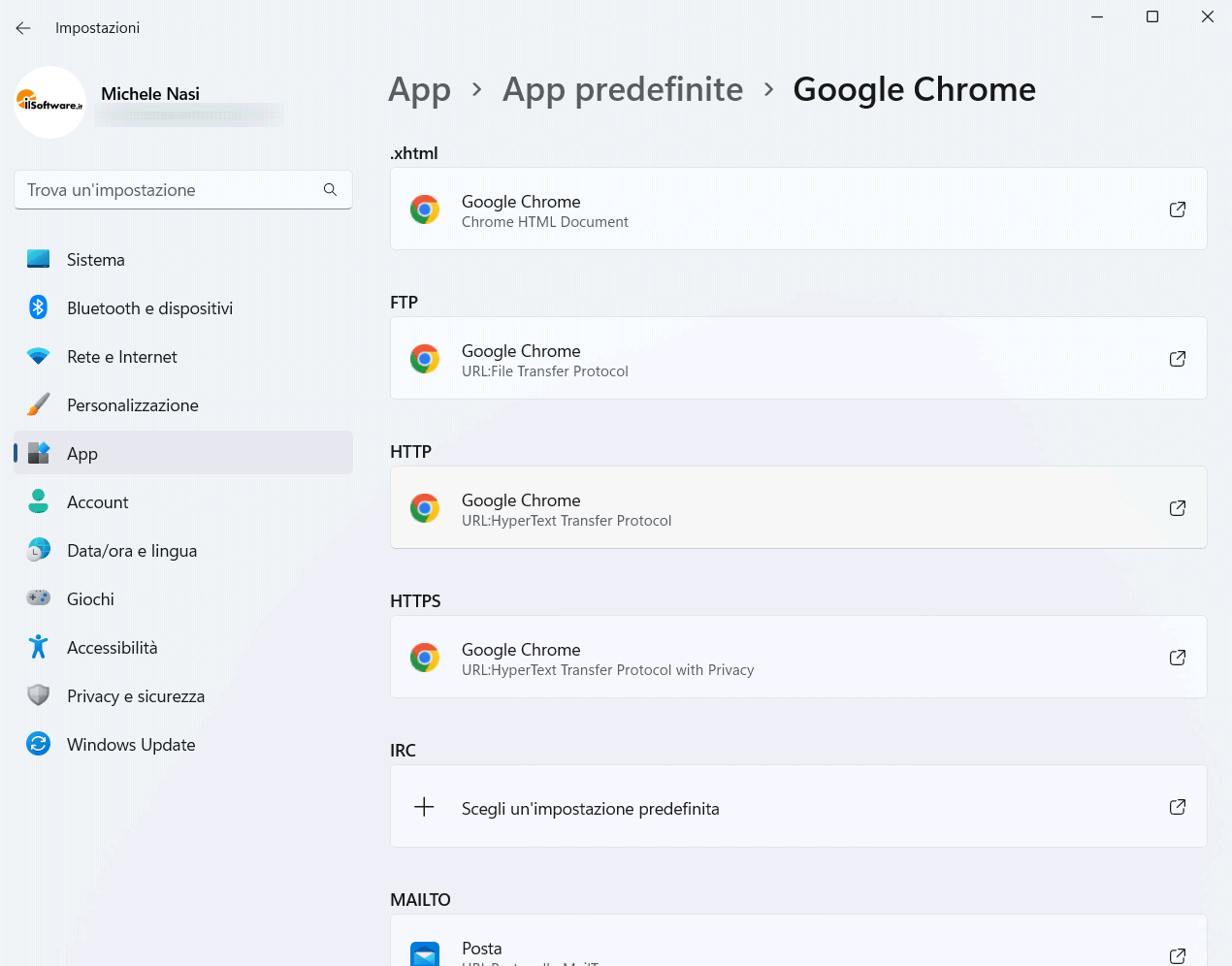Navigate to App breadcrumb

[419, 90]
